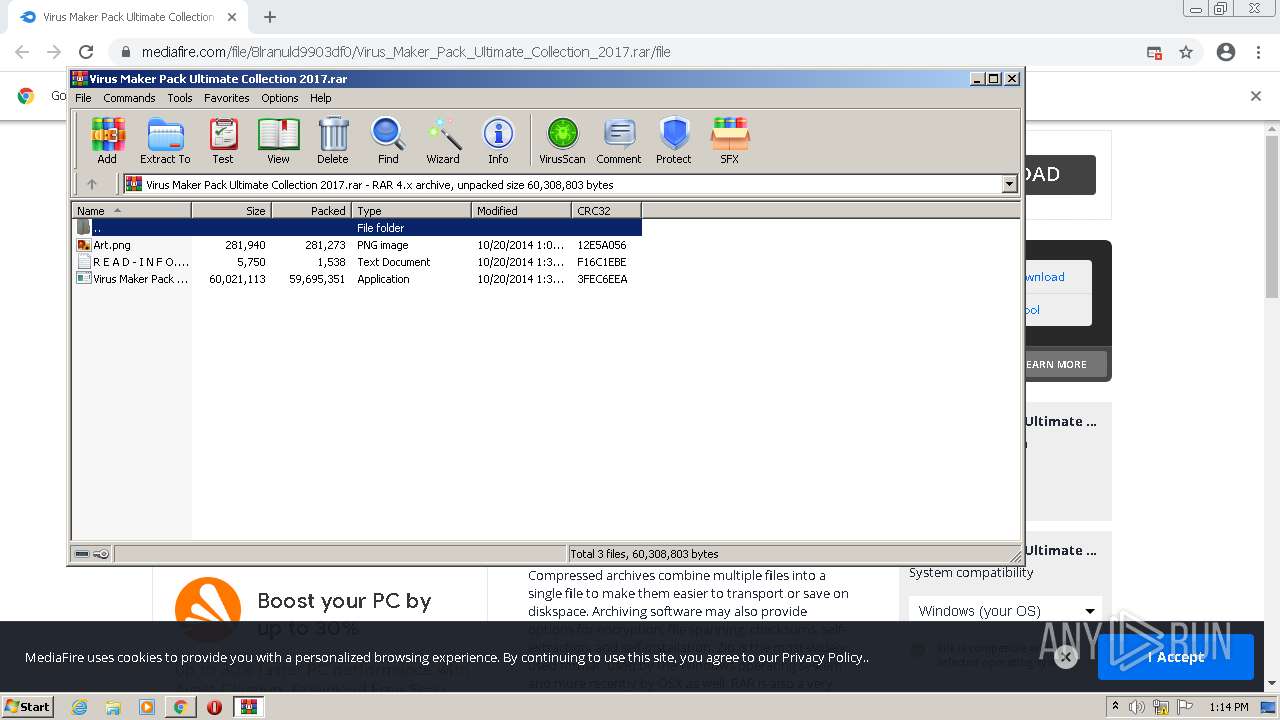
Task: Sort by the Type column header
Action: point(411,210)
